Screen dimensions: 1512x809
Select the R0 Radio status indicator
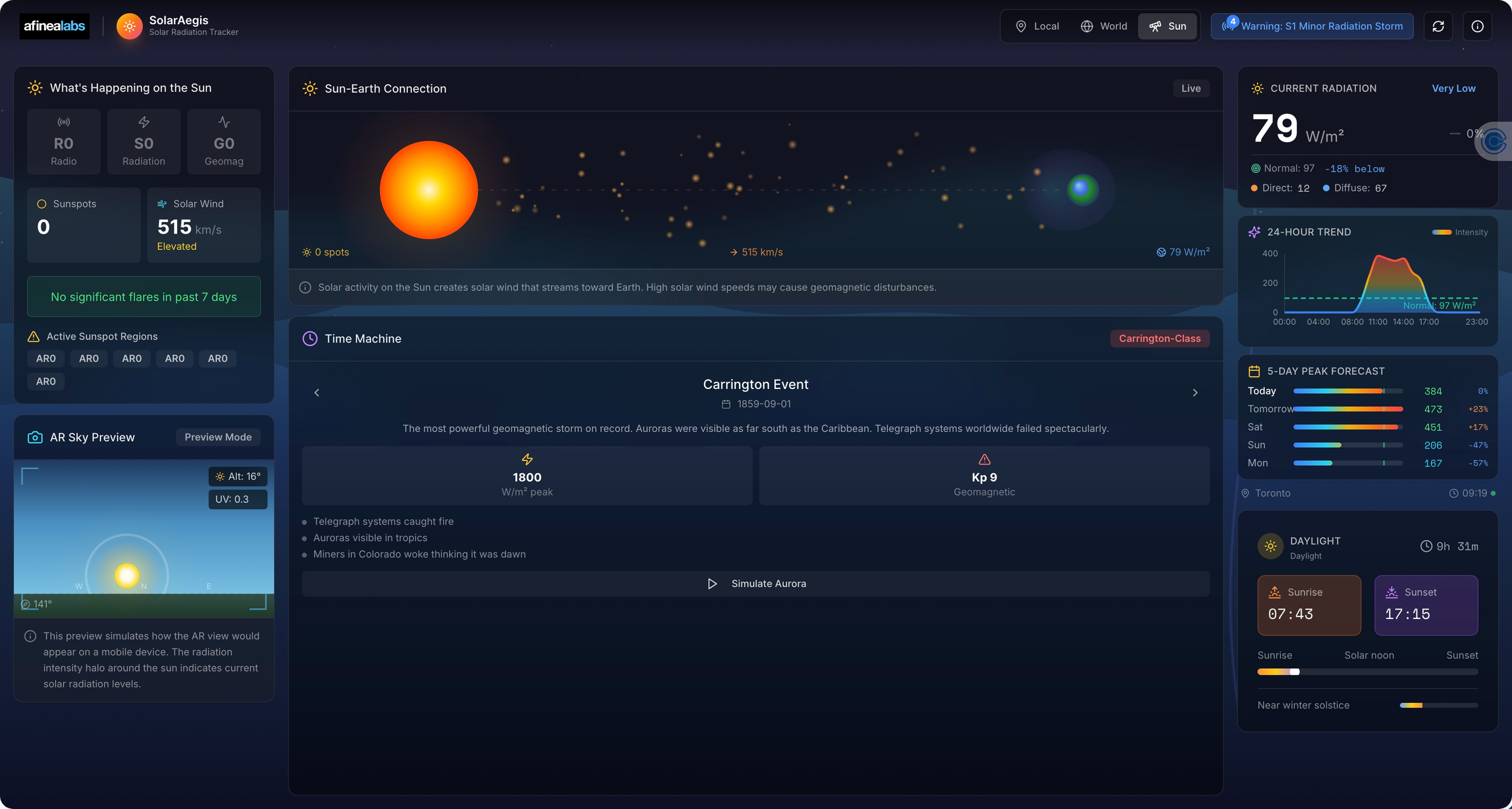(64, 141)
